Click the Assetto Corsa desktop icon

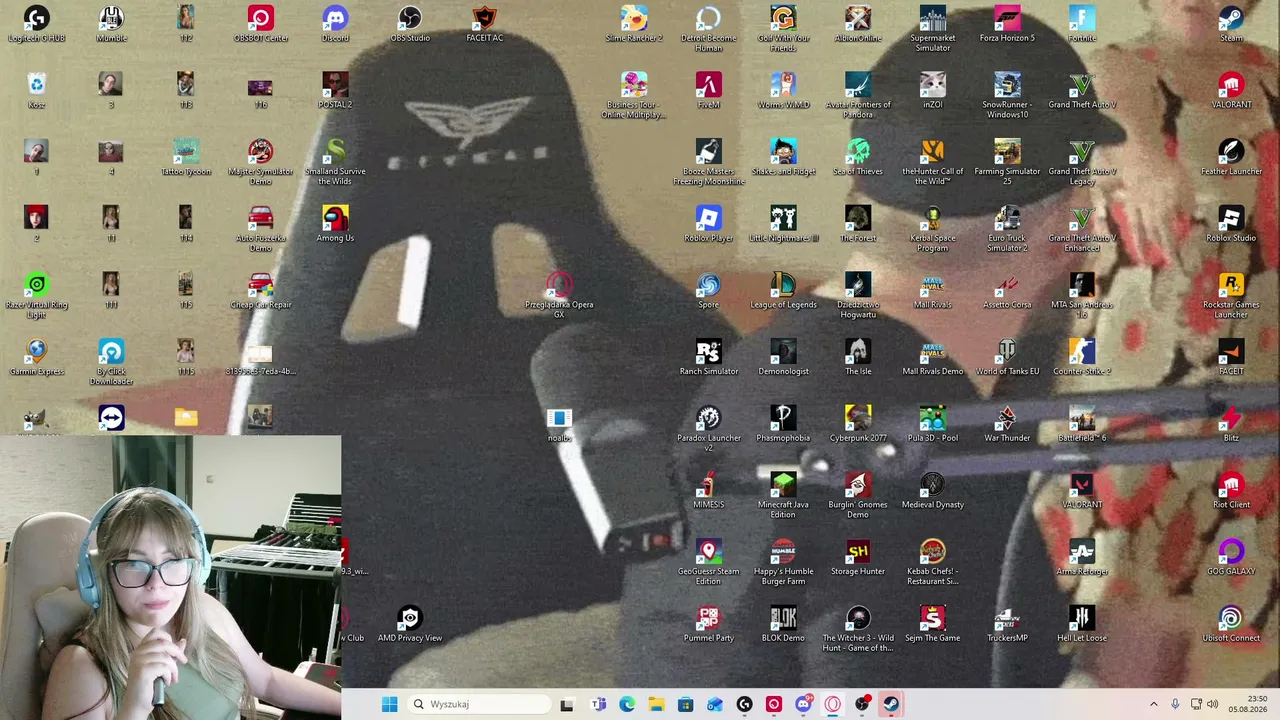[1007, 291]
